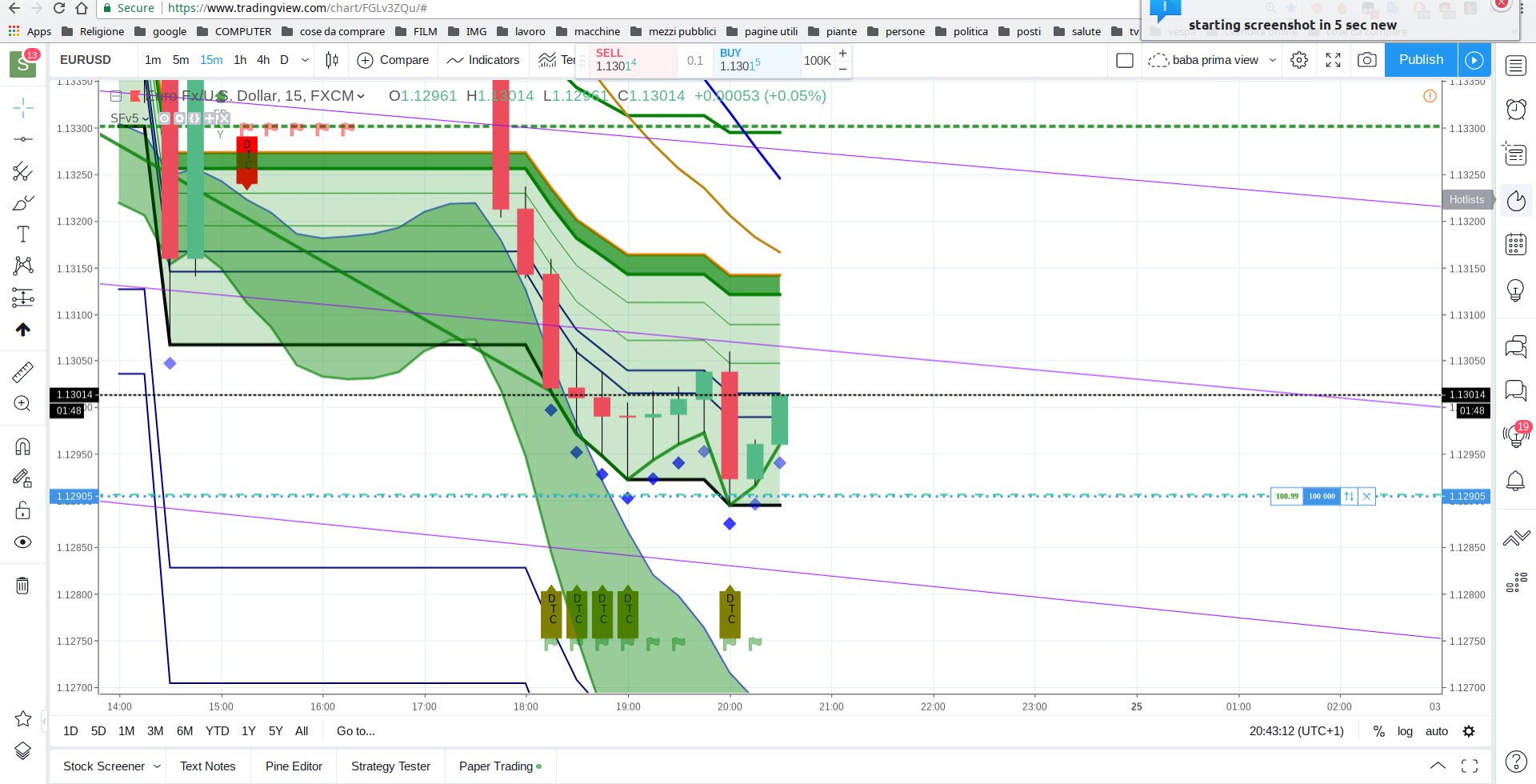The image size is (1536, 784).
Task: Open the Go to... date picker
Action: pos(356,731)
